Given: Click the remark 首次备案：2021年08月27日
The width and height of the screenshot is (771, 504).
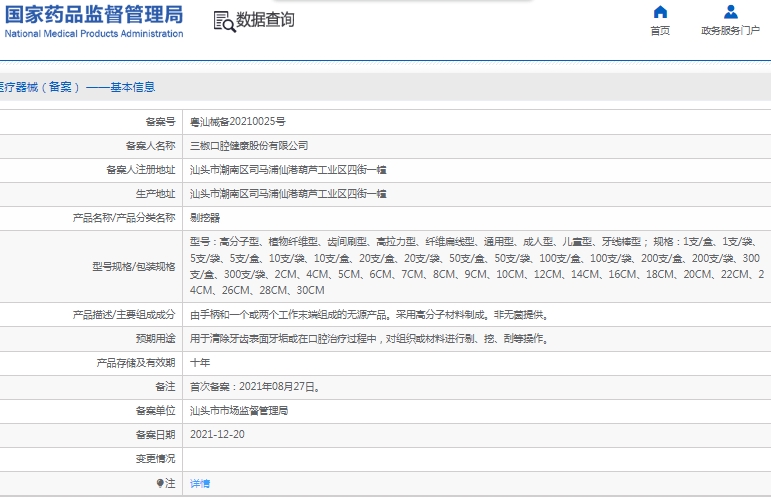Looking at the screenshot, I should click(256, 387).
